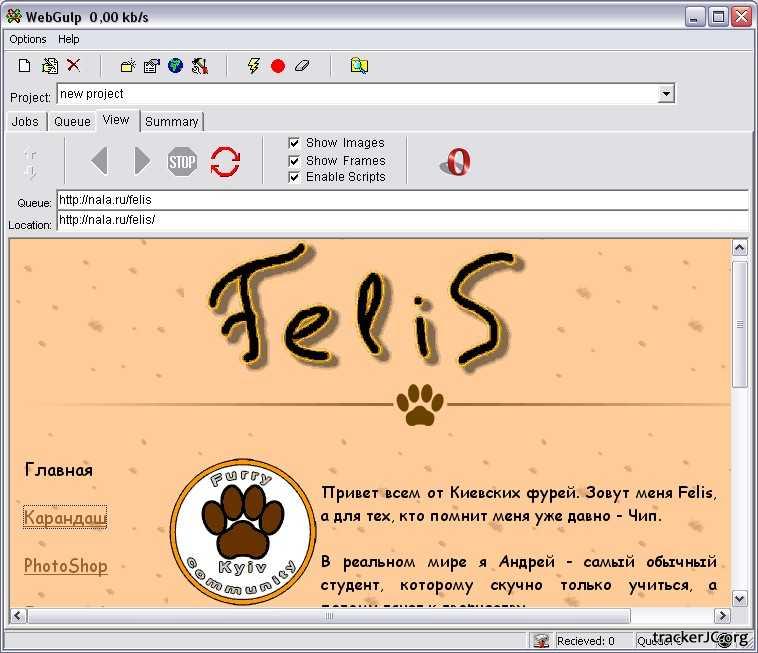
Task: Uncheck the Show Images checkbox
Action: coord(295,143)
